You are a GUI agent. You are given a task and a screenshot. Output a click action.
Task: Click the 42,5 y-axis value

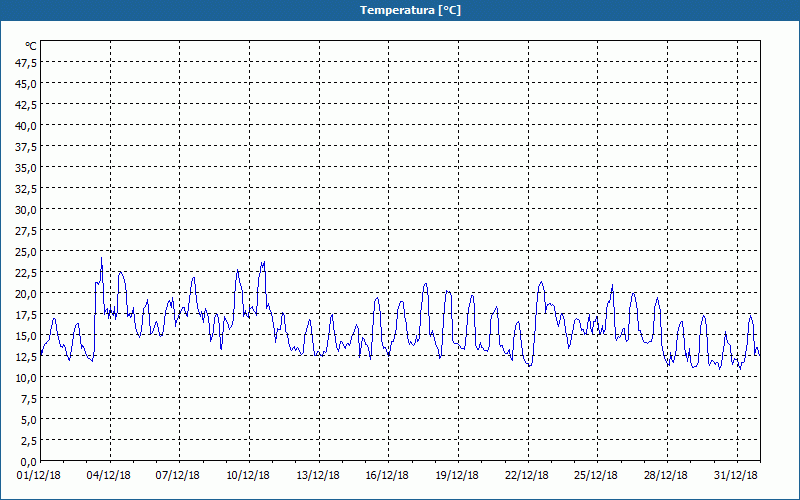(27, 105)
